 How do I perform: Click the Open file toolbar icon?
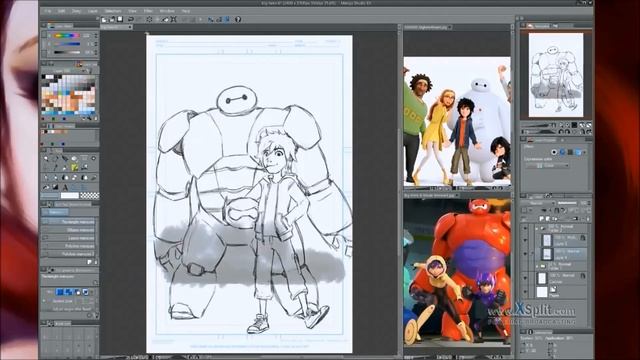(x=112, y=19)
